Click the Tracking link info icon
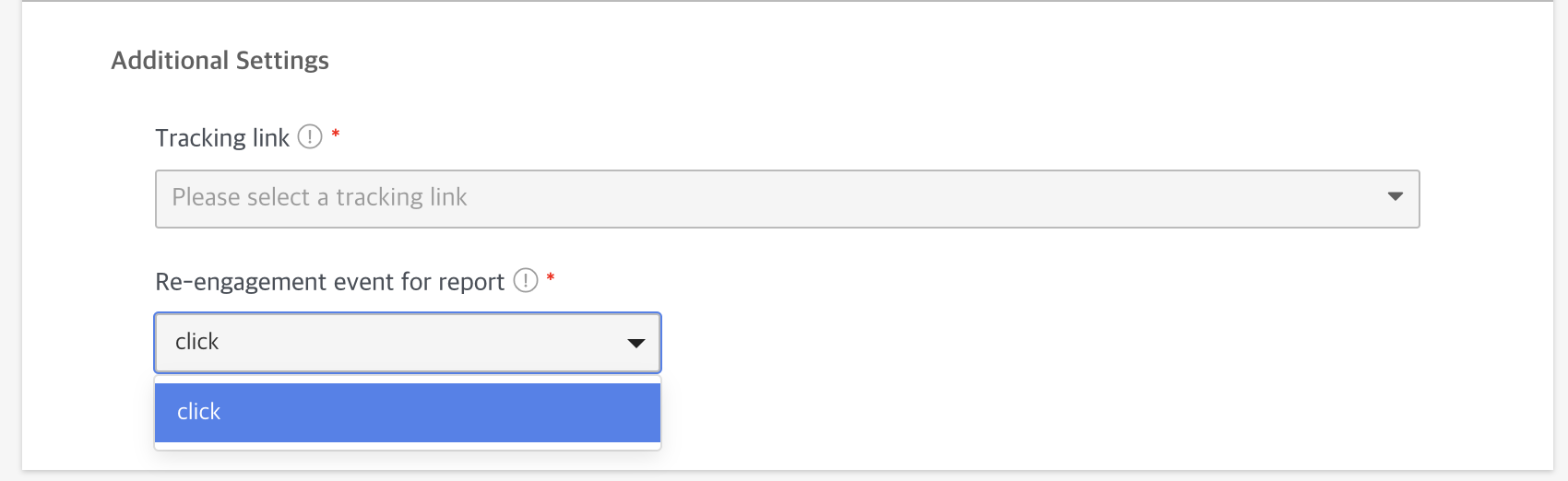Viewport: 1568px width, 481px height. pyautogui.click(x=310, y=137)
